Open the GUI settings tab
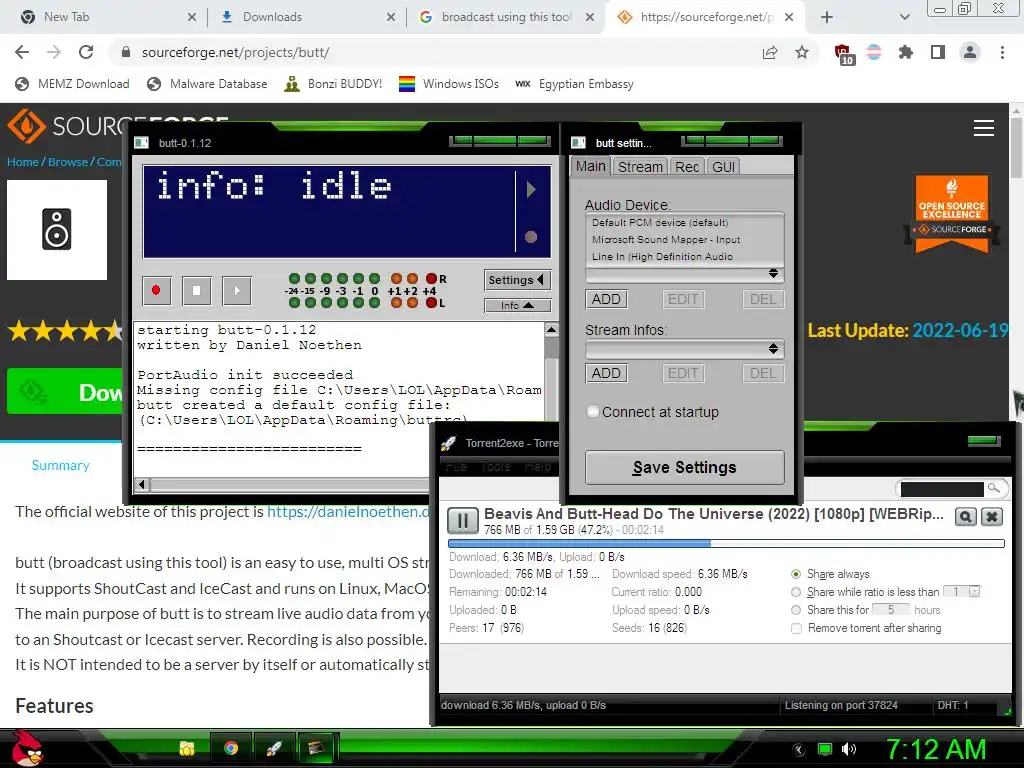1024x768 pixels. point(724,167)
